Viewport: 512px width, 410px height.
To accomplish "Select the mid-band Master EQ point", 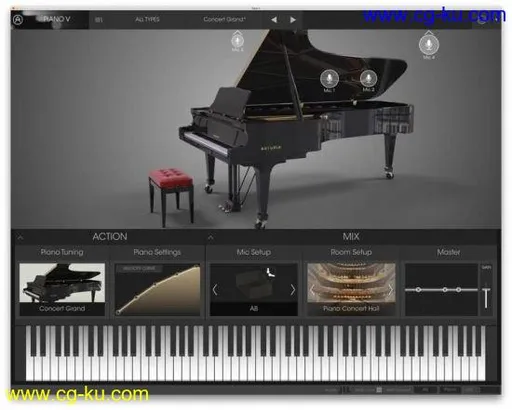I will (x=445, y=290).
